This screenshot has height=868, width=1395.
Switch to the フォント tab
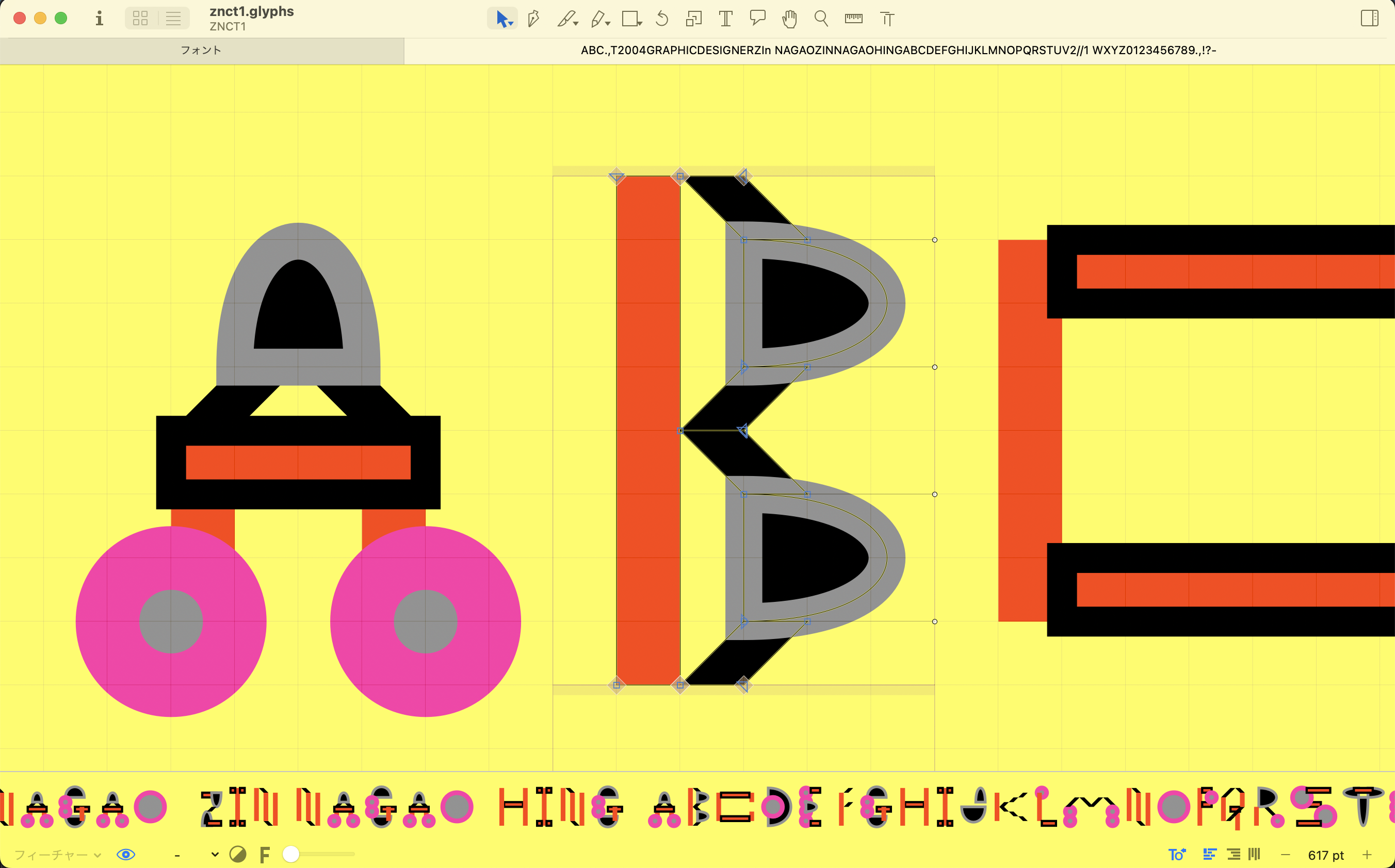click(x=201, y=51)
